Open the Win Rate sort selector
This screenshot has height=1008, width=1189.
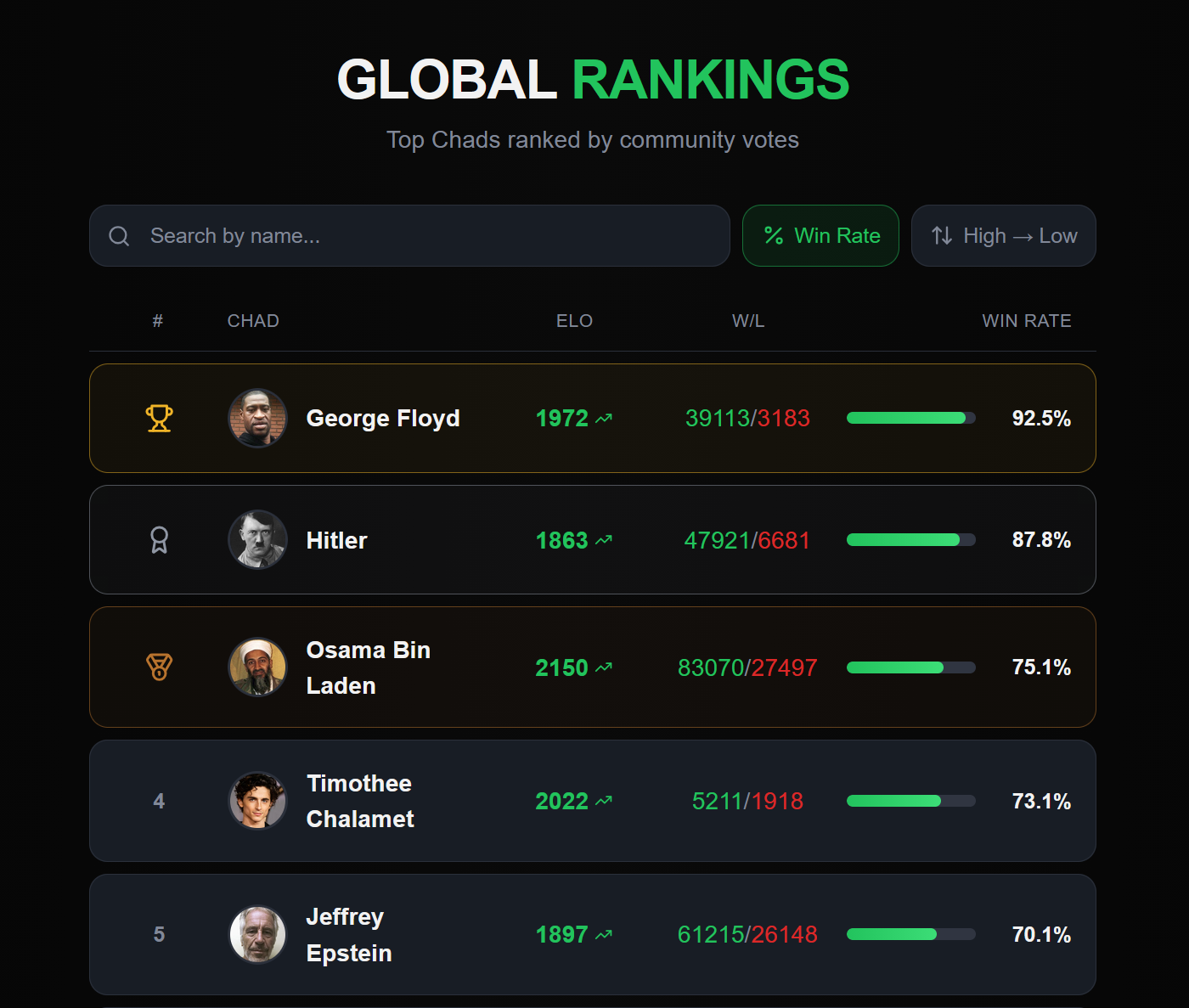pyautogui.click(x=820, y=236)
